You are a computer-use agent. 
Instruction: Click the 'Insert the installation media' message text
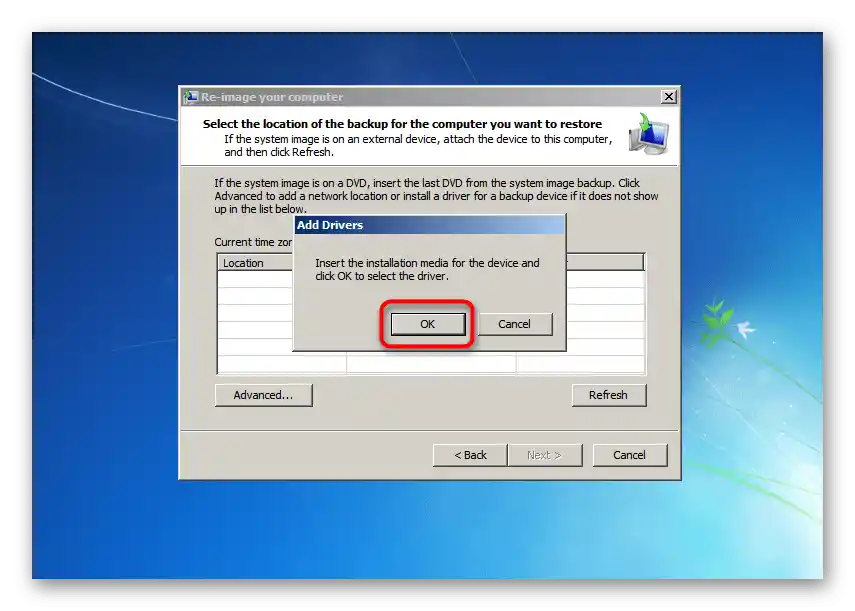coord(427,269)
